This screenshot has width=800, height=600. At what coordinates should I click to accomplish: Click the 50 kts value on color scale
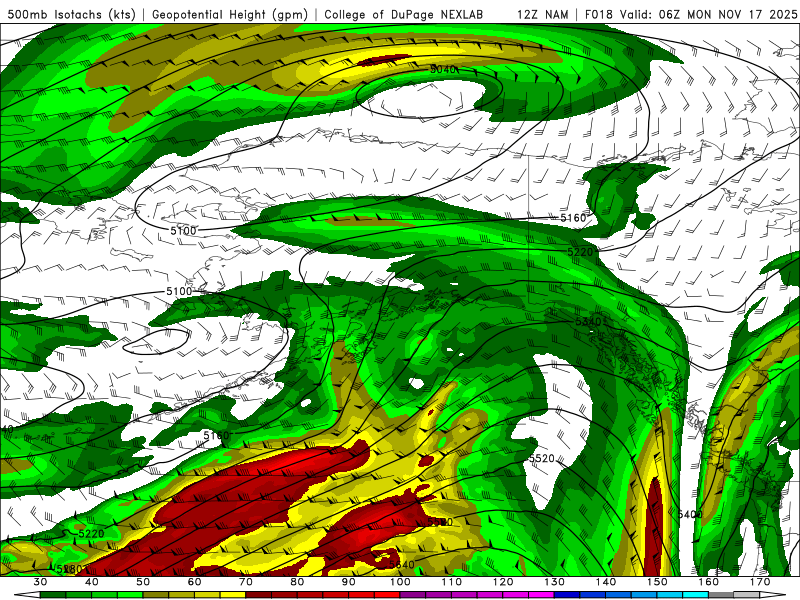(143, 582)
